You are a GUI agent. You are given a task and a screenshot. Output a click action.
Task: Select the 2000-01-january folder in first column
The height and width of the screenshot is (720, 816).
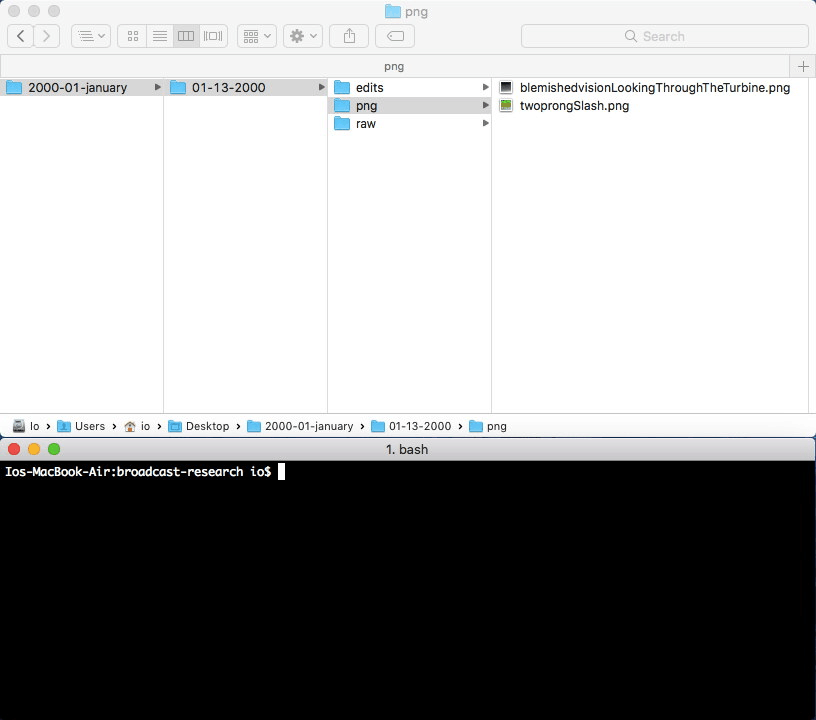coord(82,87)
